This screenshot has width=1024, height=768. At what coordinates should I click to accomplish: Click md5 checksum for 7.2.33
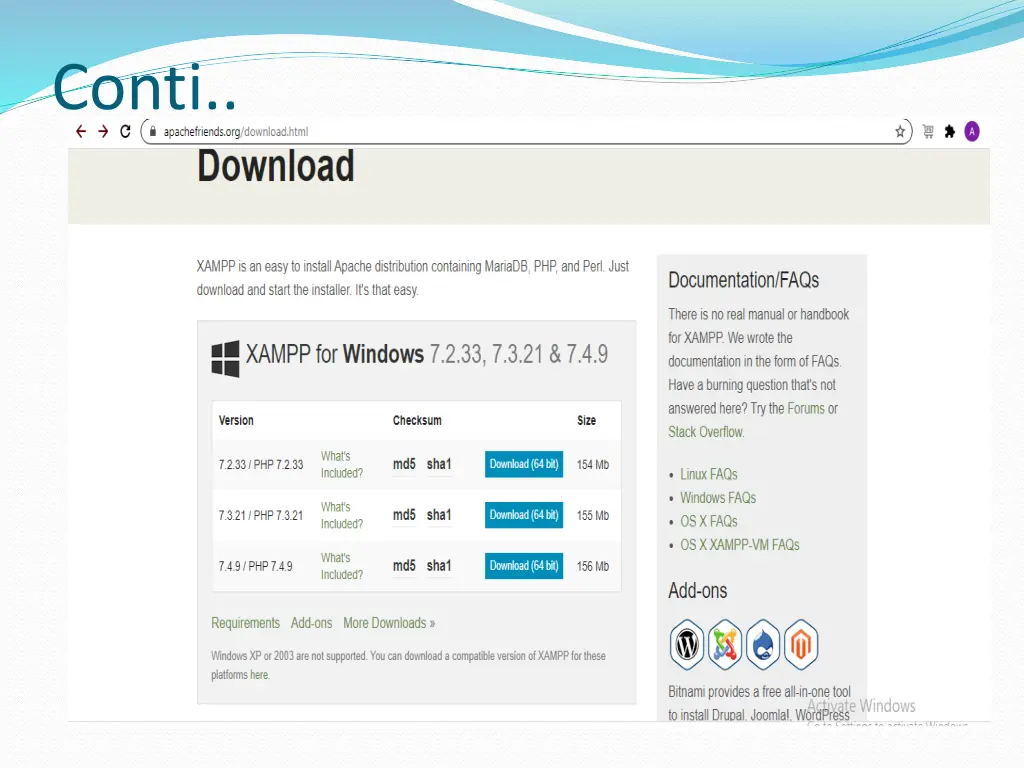pos(404,464)
